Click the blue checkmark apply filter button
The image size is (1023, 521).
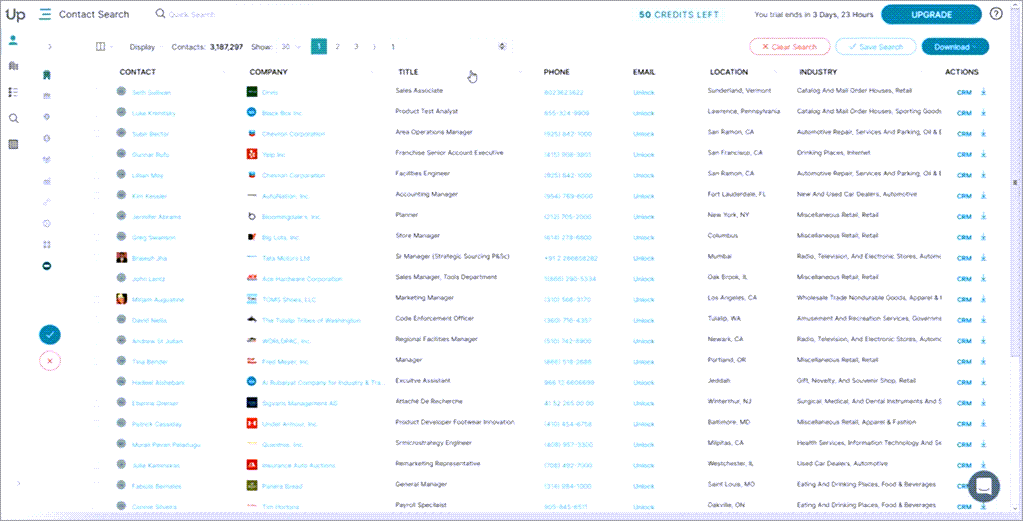pyautogui.click(x=49, y=335)
